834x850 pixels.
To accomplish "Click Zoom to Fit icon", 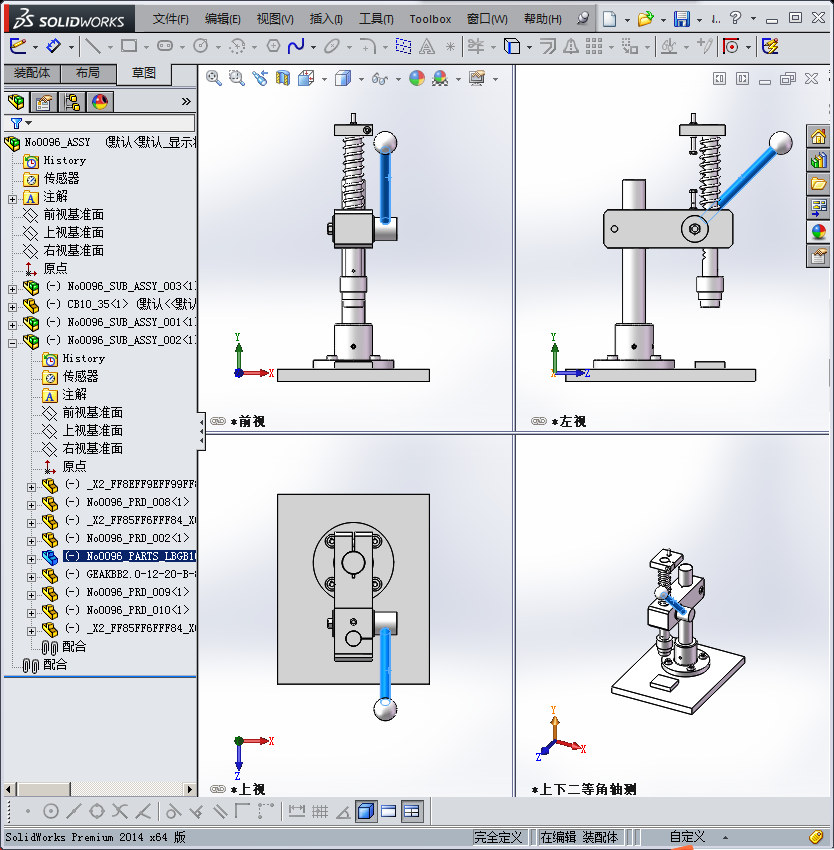I will click(x=214, y=79).
